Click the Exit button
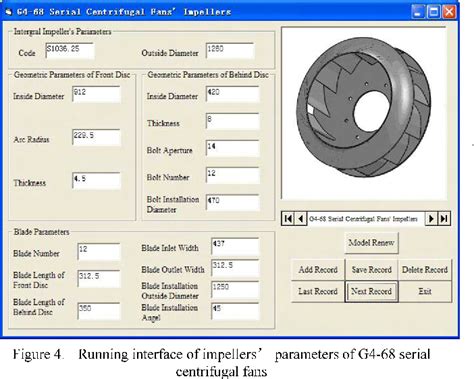474x379 pixels. pyautogui.click(x=425, y=292)
